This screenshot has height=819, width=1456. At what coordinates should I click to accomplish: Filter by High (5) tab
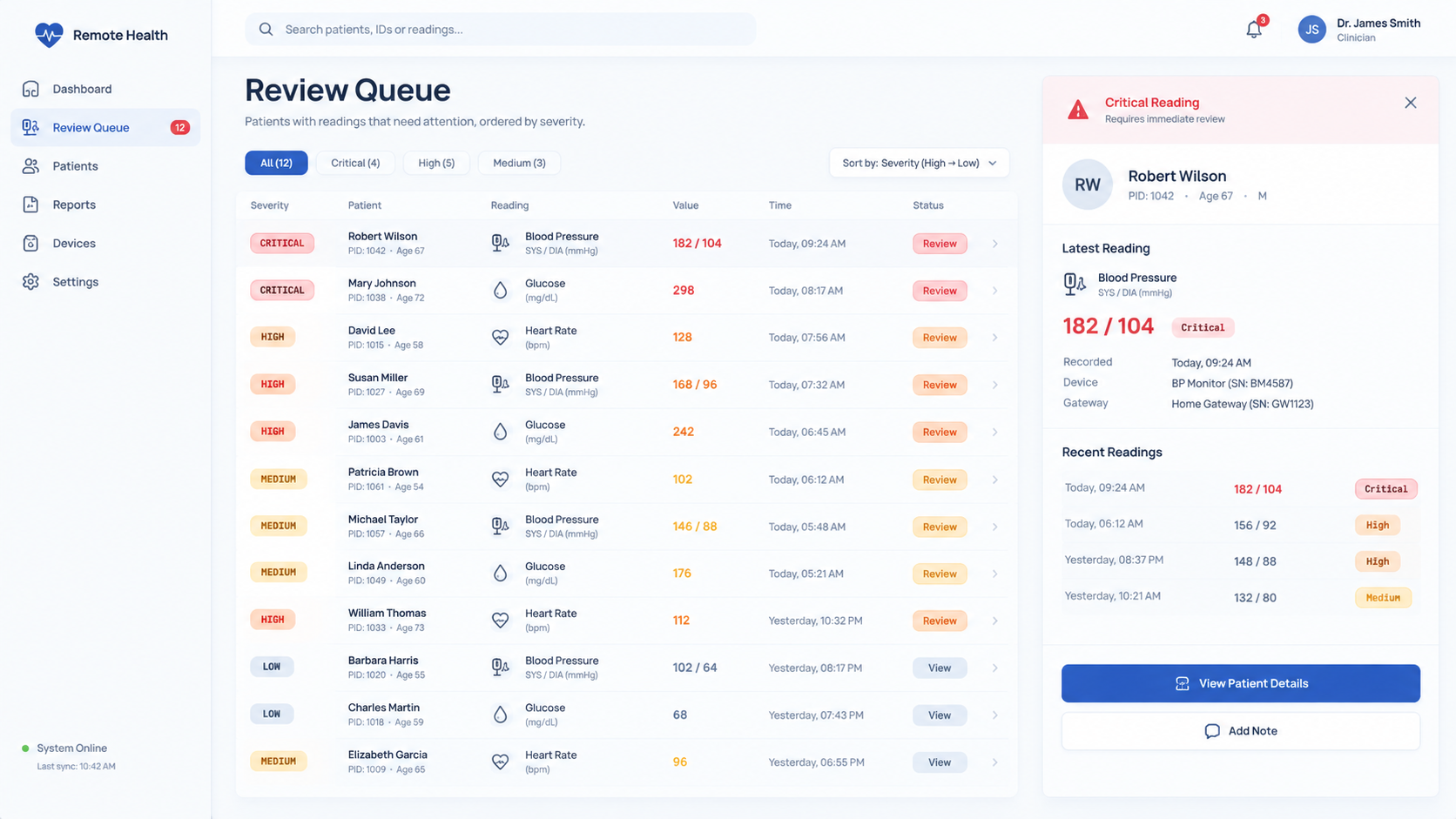(x=436, y=163)
